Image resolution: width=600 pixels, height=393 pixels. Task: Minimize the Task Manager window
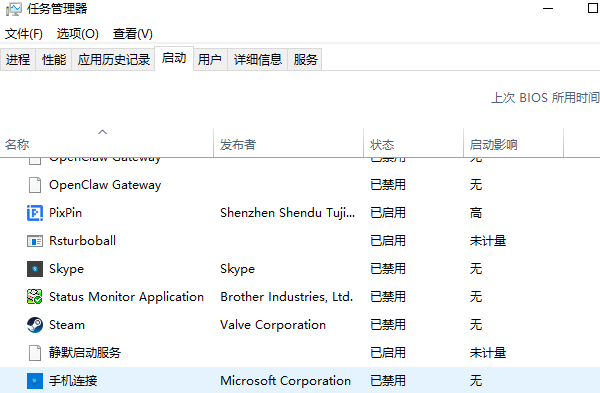point(548,8)
